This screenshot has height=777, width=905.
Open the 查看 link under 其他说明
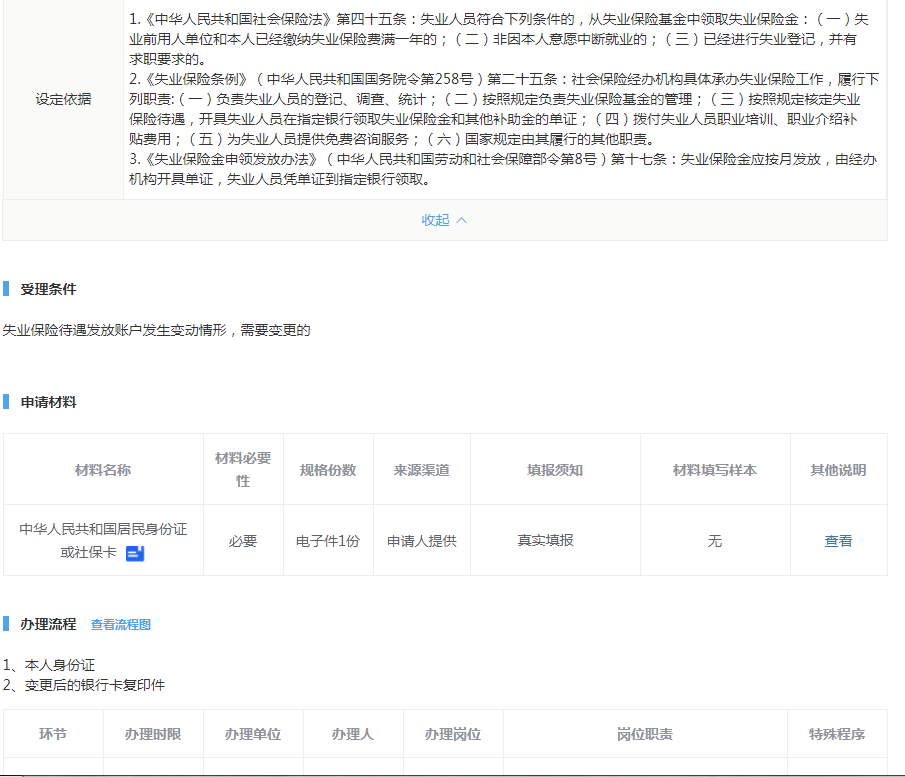pyautogui.click(x=838, y=541)
